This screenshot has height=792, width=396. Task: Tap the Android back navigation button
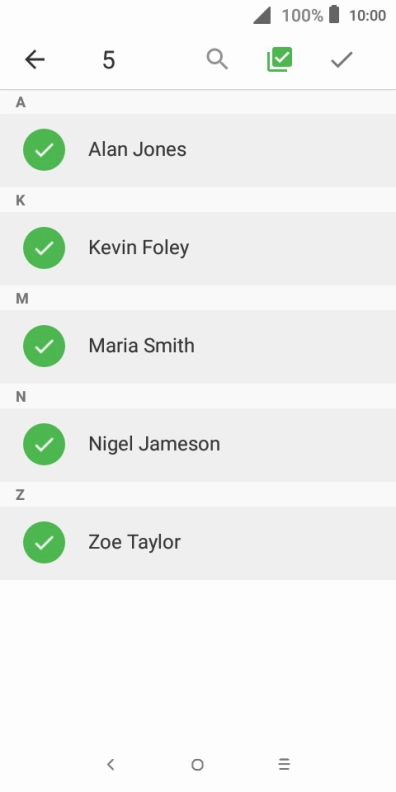click(x=111, y=764)
